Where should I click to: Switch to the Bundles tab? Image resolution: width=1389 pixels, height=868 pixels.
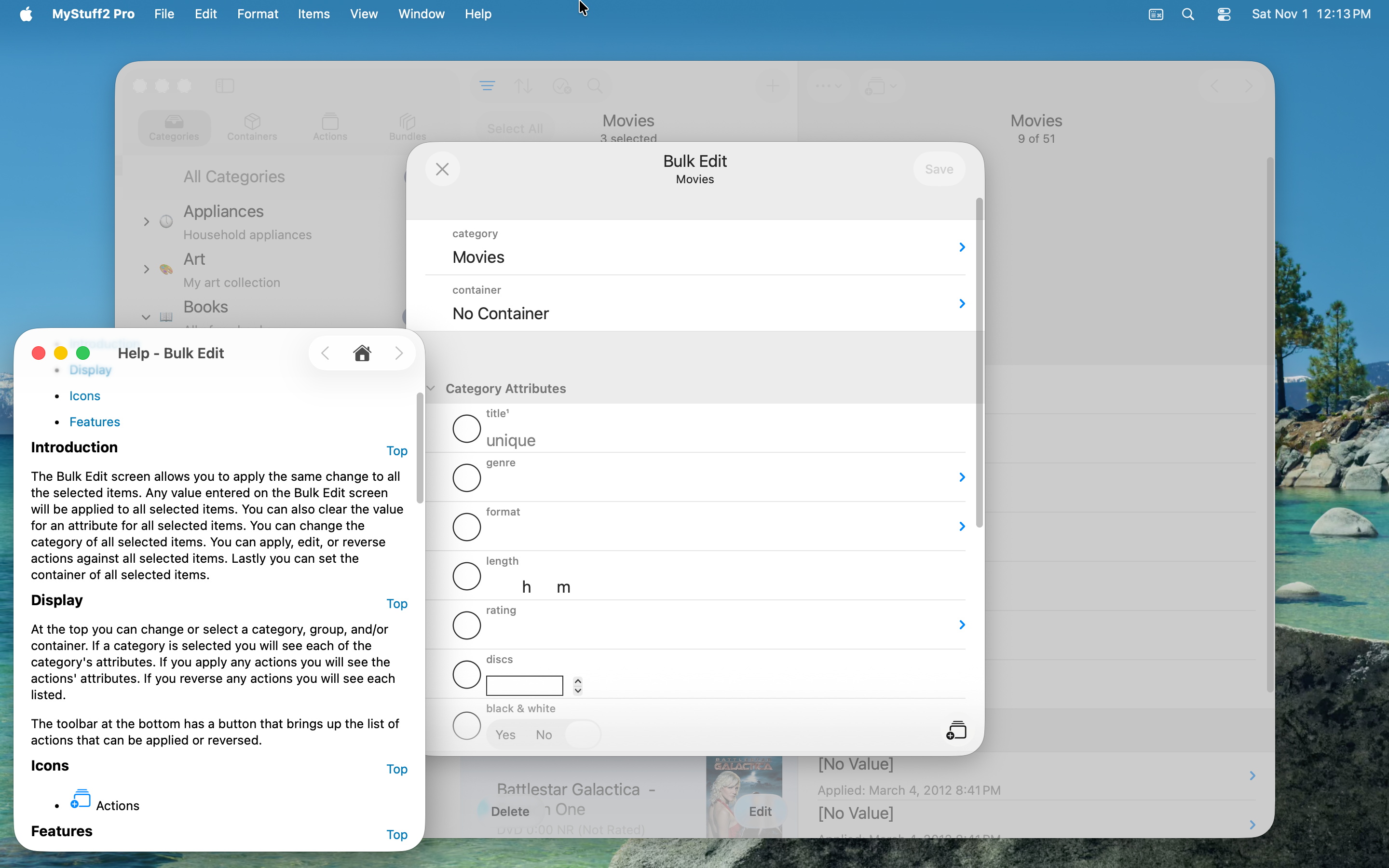tap(408, 127)
